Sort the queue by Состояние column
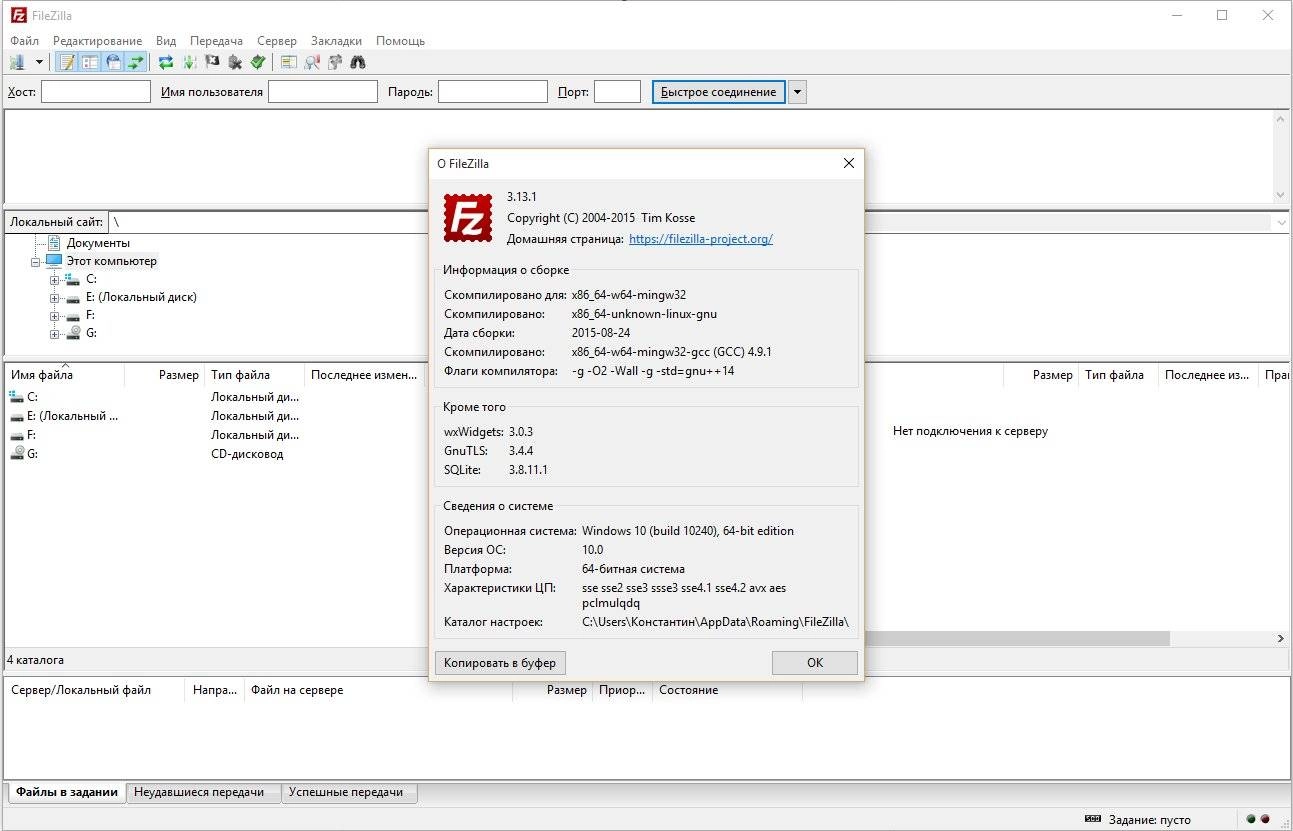This screenshot has height=831, width=1293. 727,690
